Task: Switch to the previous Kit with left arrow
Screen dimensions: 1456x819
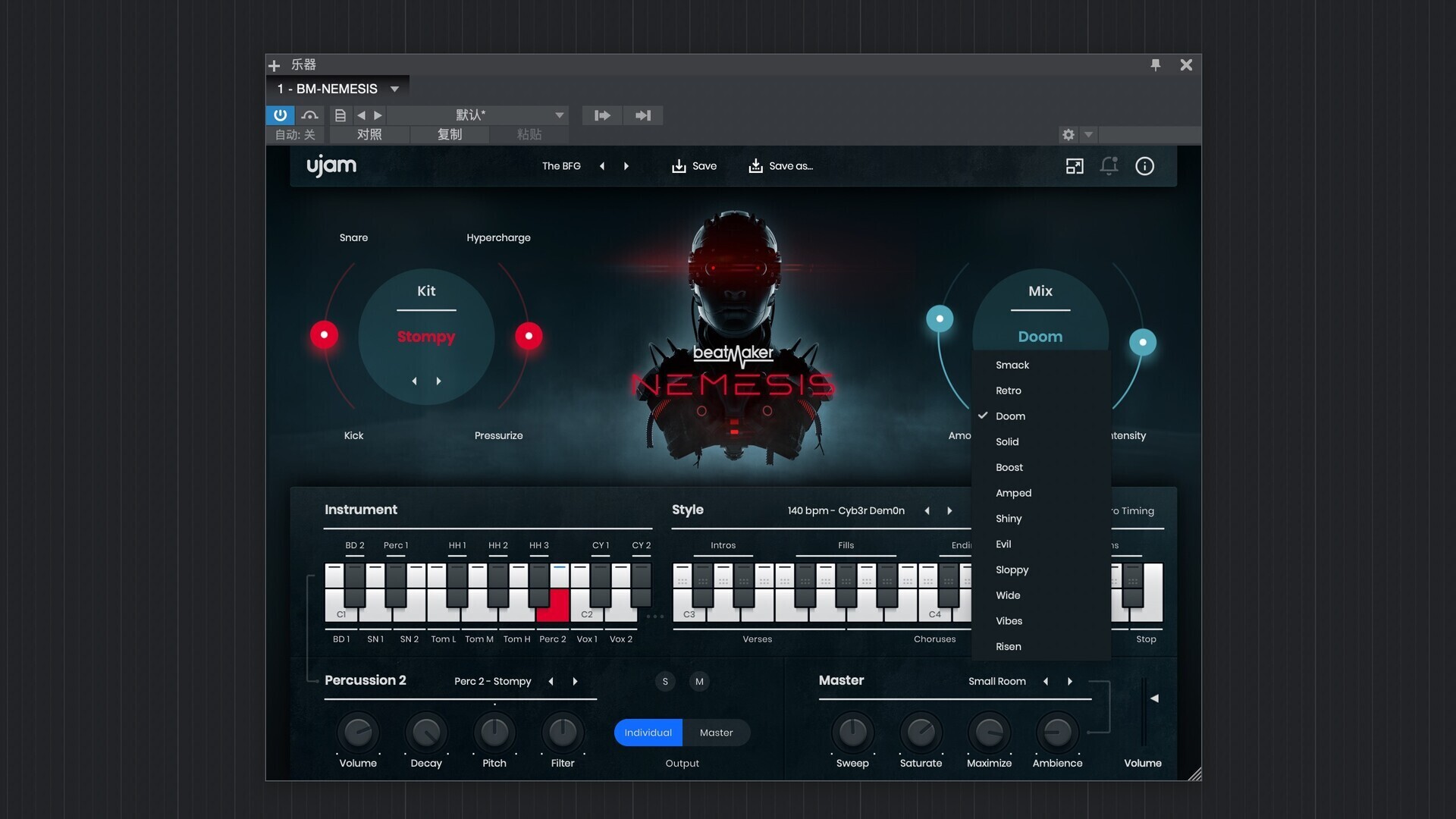Action: coord(414,381)
